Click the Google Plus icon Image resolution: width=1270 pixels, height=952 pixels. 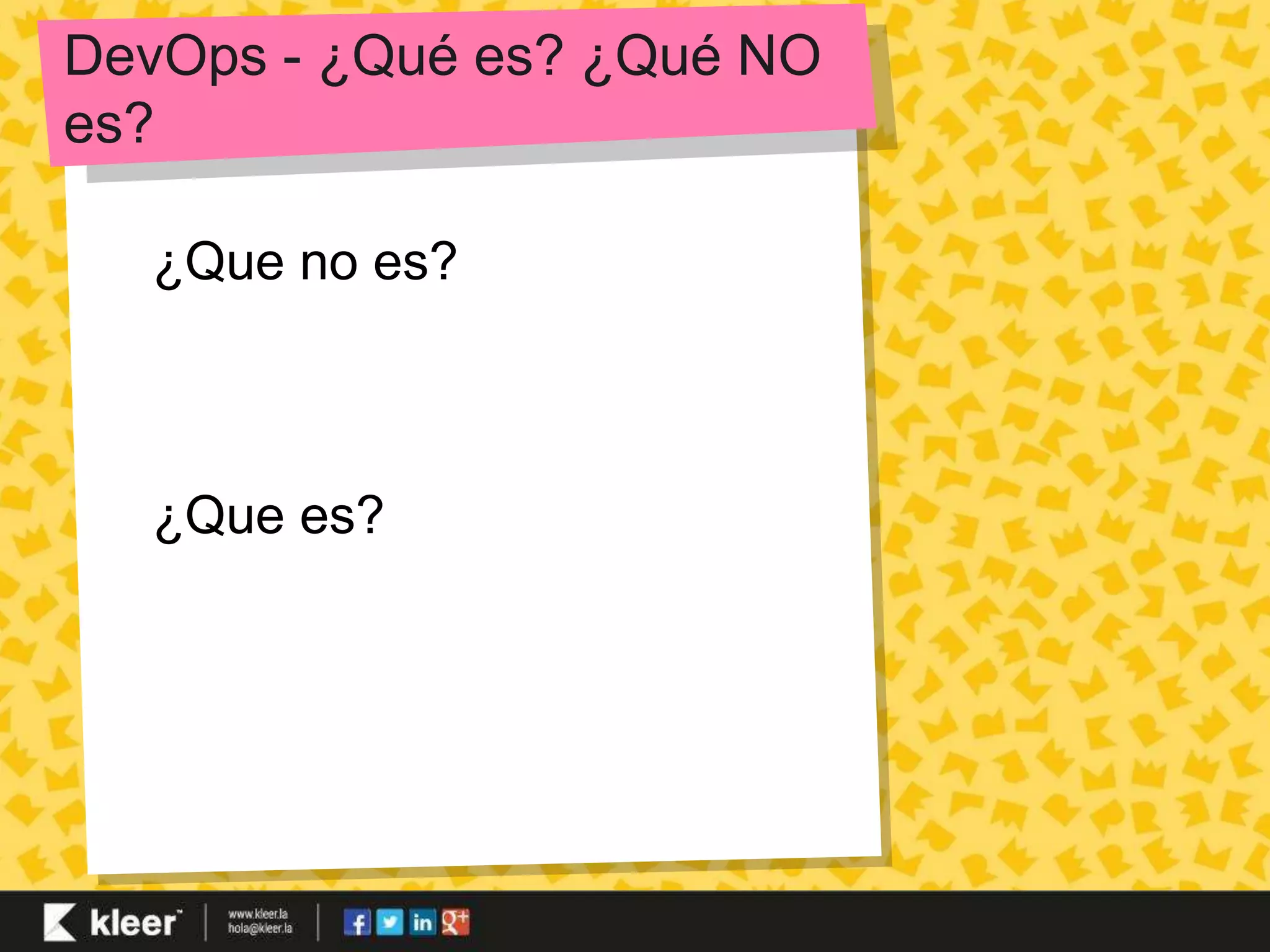[x=456, y=922]
